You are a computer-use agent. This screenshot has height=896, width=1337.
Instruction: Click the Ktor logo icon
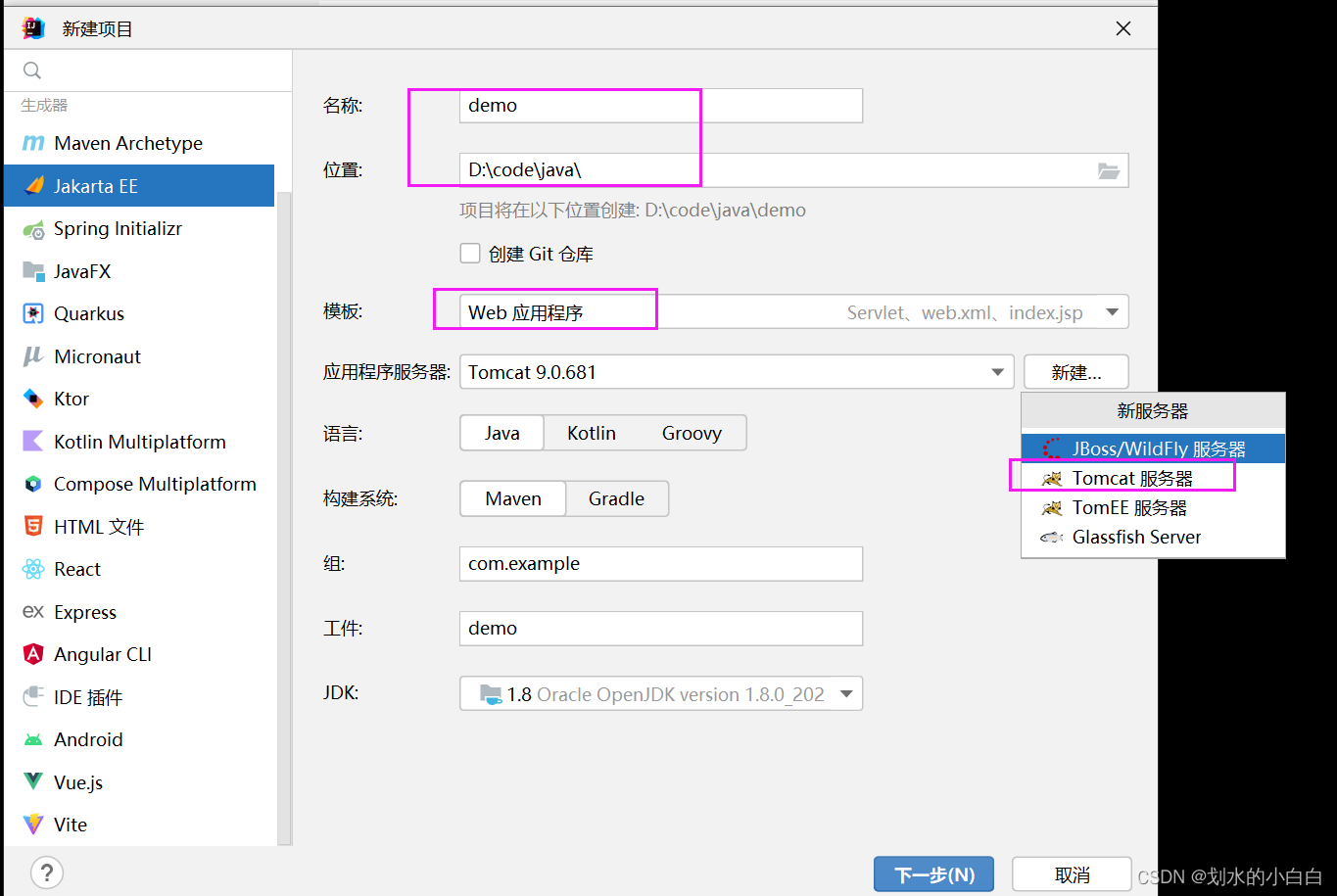[33, 399]
